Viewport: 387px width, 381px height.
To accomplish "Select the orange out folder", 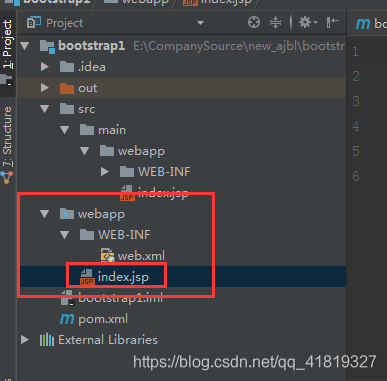I will point(88,88).
